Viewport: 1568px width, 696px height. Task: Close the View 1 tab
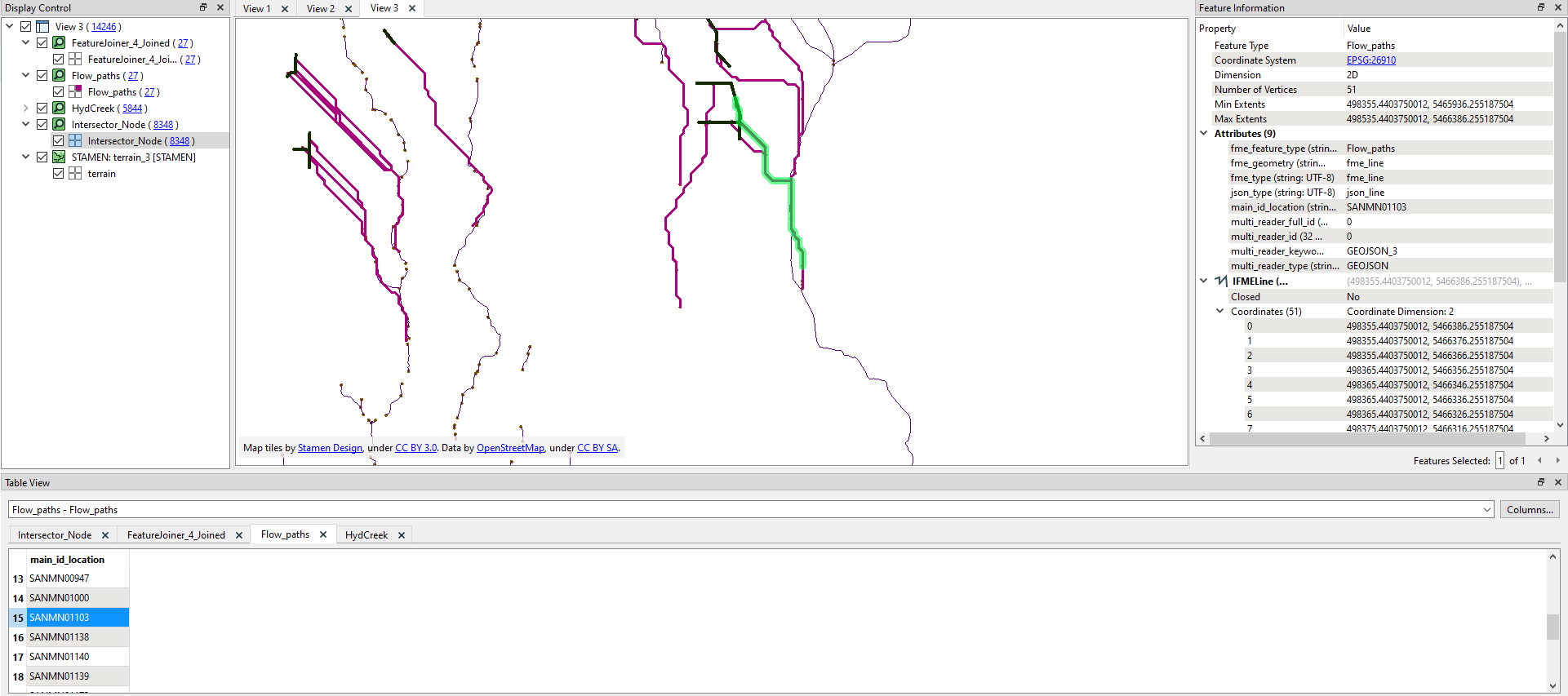[x=285, y=9]
